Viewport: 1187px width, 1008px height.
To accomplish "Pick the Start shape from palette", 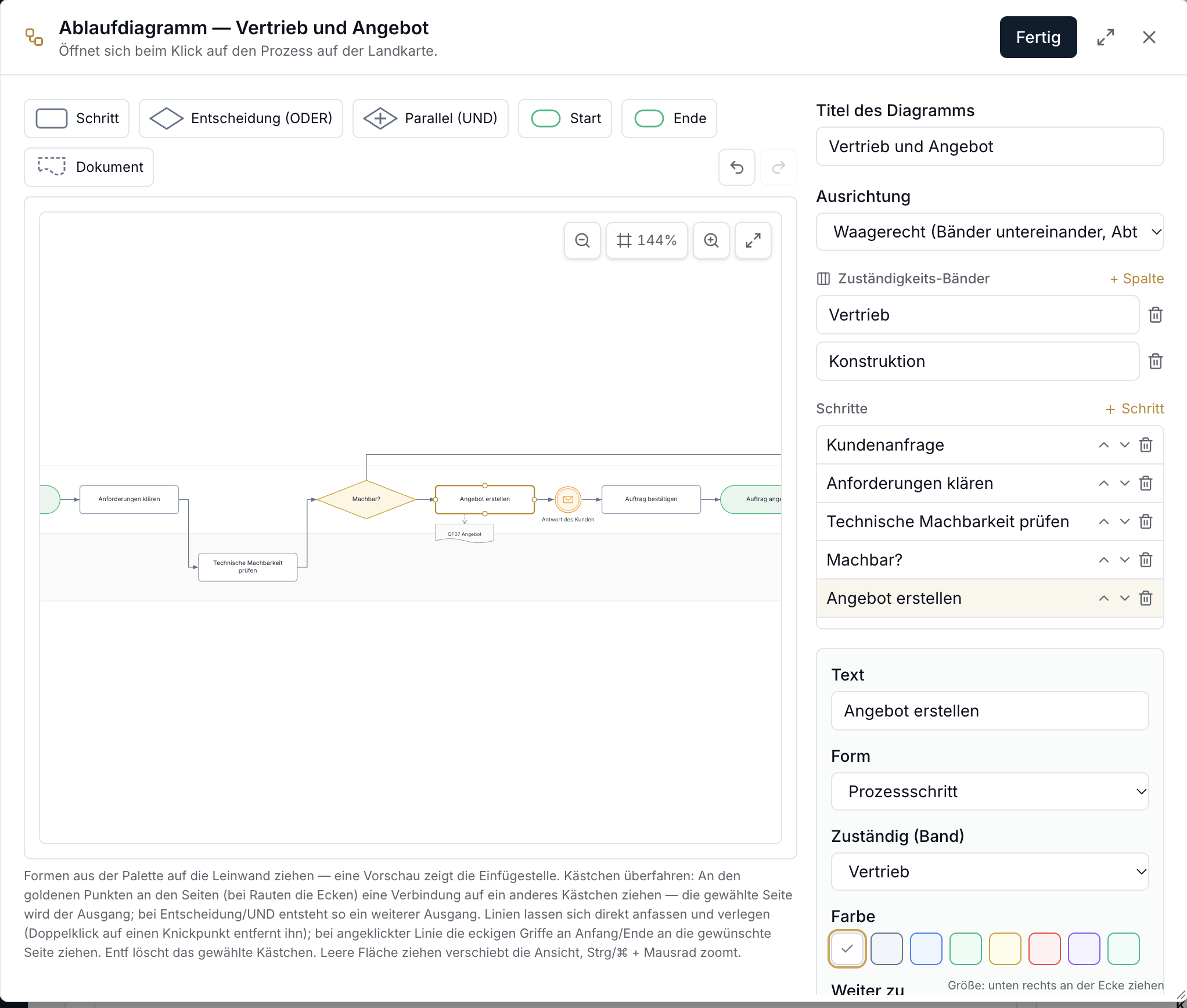I will (x=565, y=118).
